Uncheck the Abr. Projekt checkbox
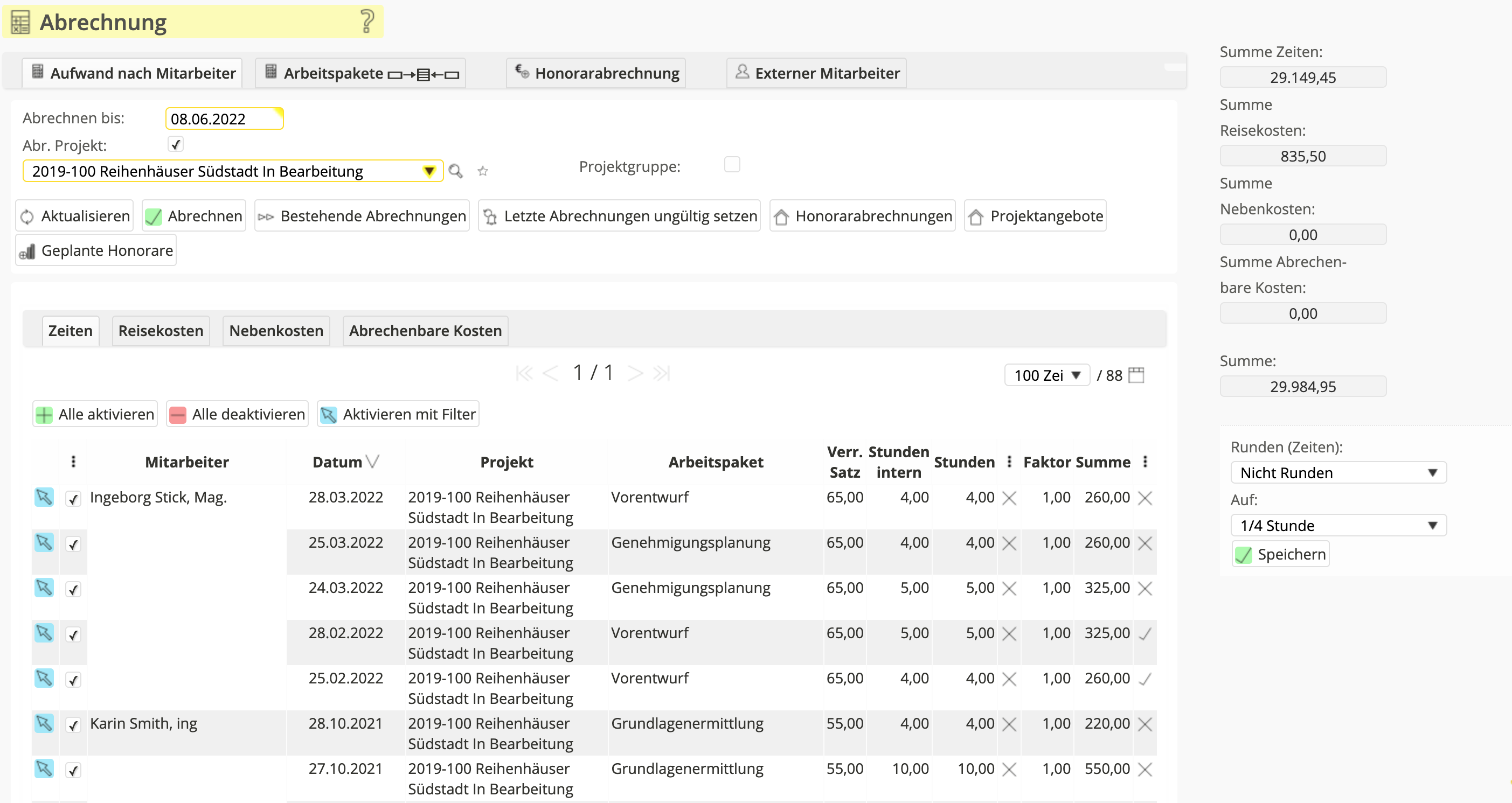Image resolution: width=1512 pixels, height=803 pixels. 176,144
